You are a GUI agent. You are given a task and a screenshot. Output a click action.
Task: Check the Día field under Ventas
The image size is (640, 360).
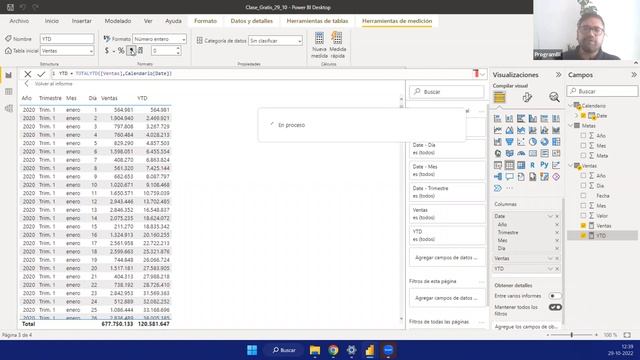(x=583, y=186)
